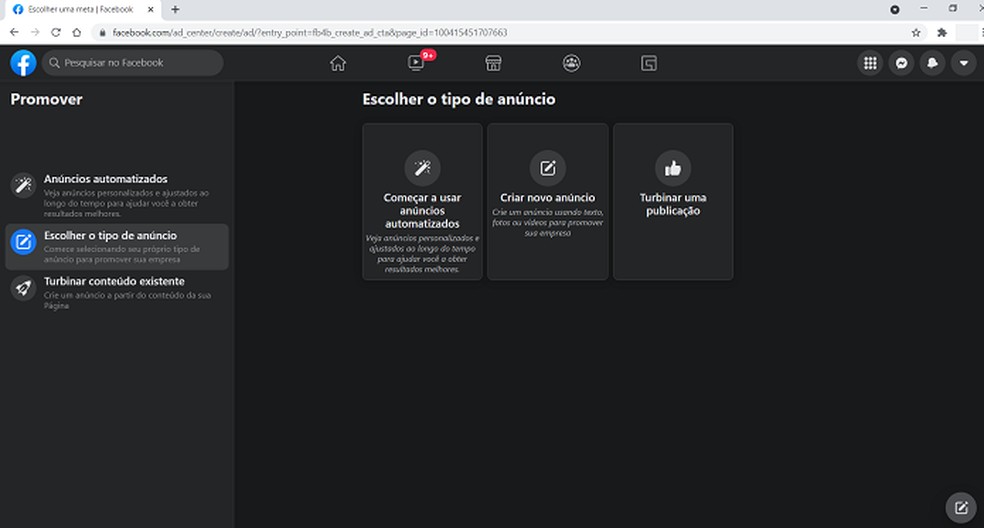
Task: Select Anúncios automatizados in the sidebar
Action: coord(117,195)
